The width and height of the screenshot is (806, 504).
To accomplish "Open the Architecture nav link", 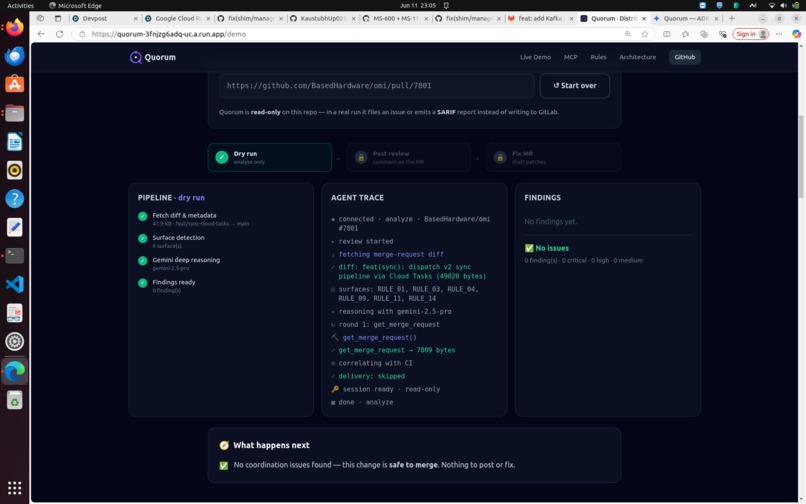I will pyautogui.click(x=637, y=57).
